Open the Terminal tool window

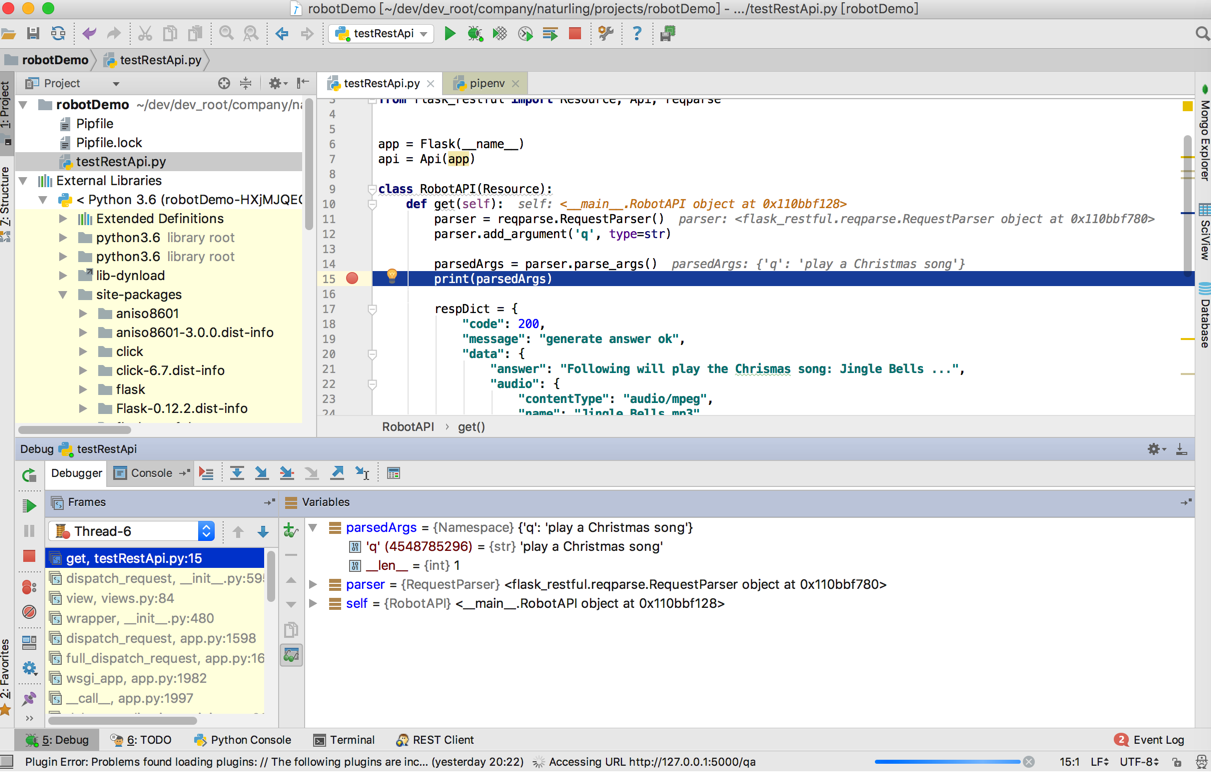point(343,741)
